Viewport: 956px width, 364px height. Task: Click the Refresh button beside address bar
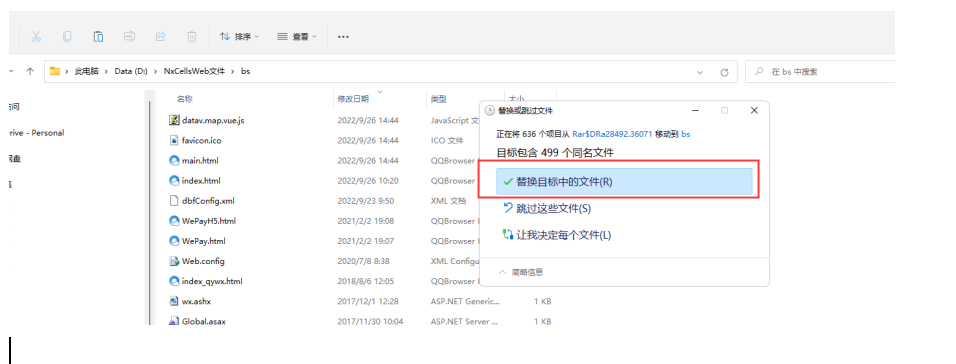(724, 72)
